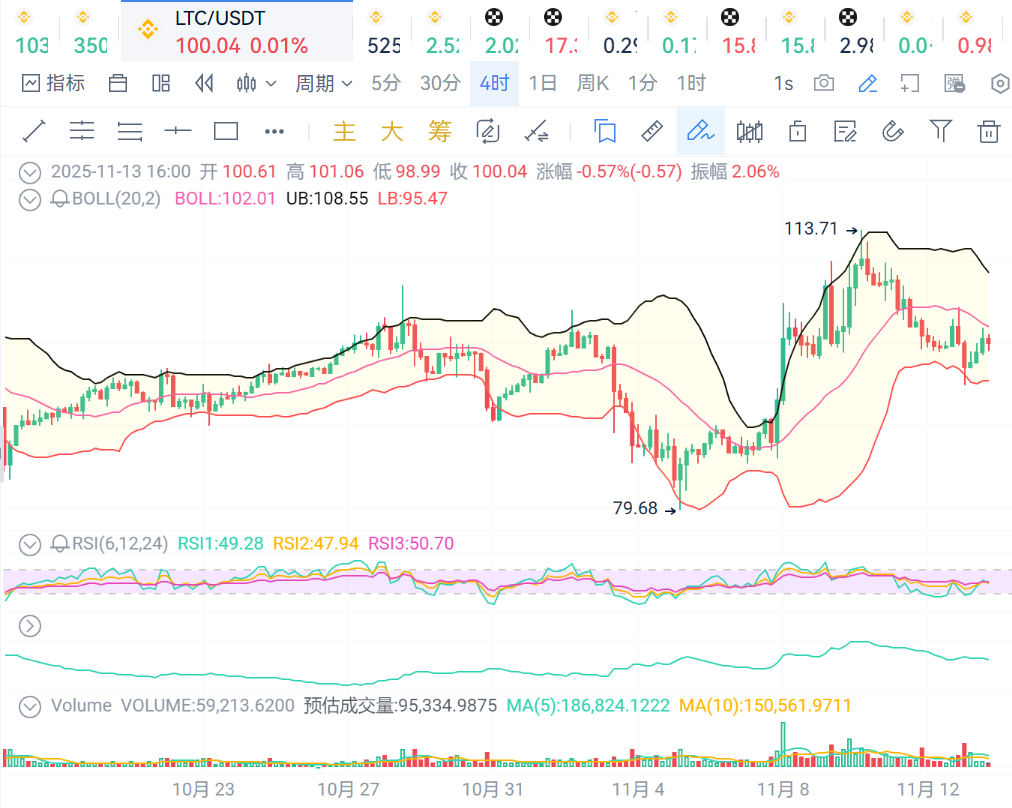Click the more drawing tools ellipsis
Viewport: 1012px width, 808px height.
coord(274,131)
